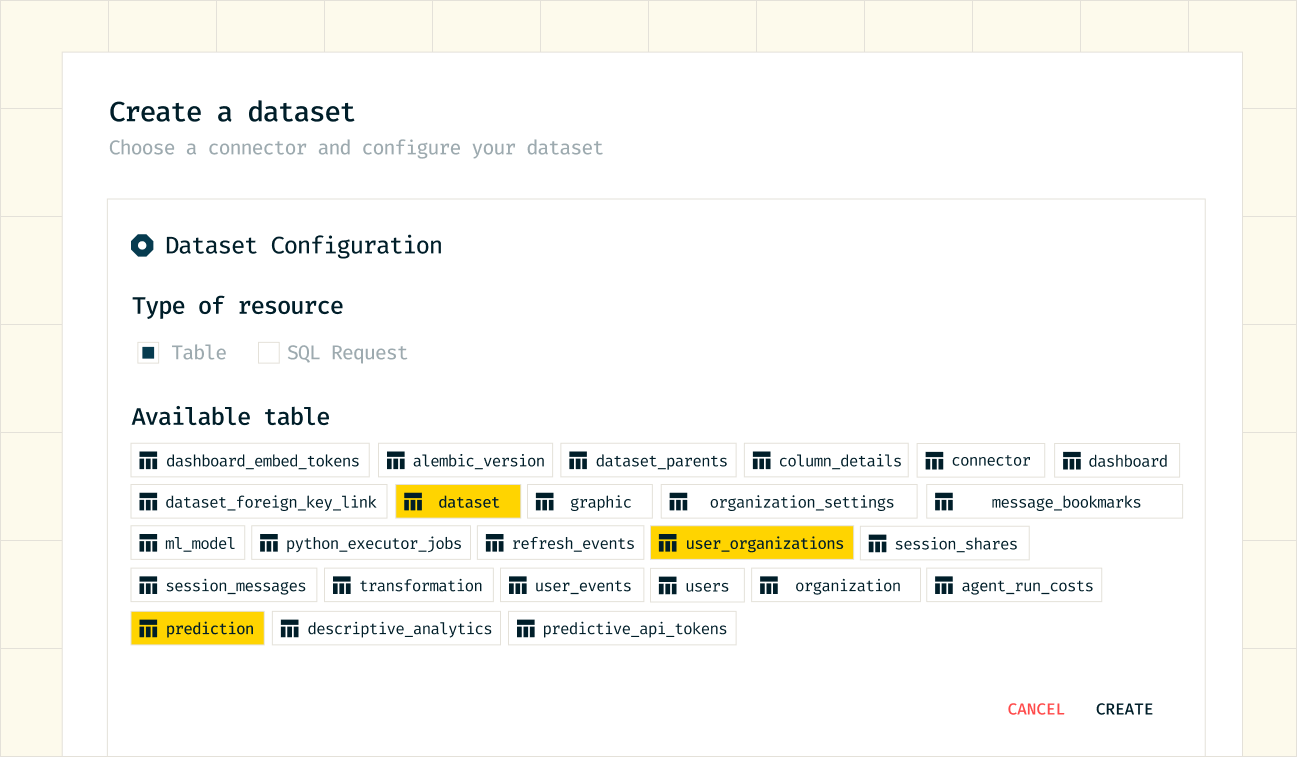Click the Dataset Configuration gear icon
The image size is (1297, 757).
pos(143,245)
